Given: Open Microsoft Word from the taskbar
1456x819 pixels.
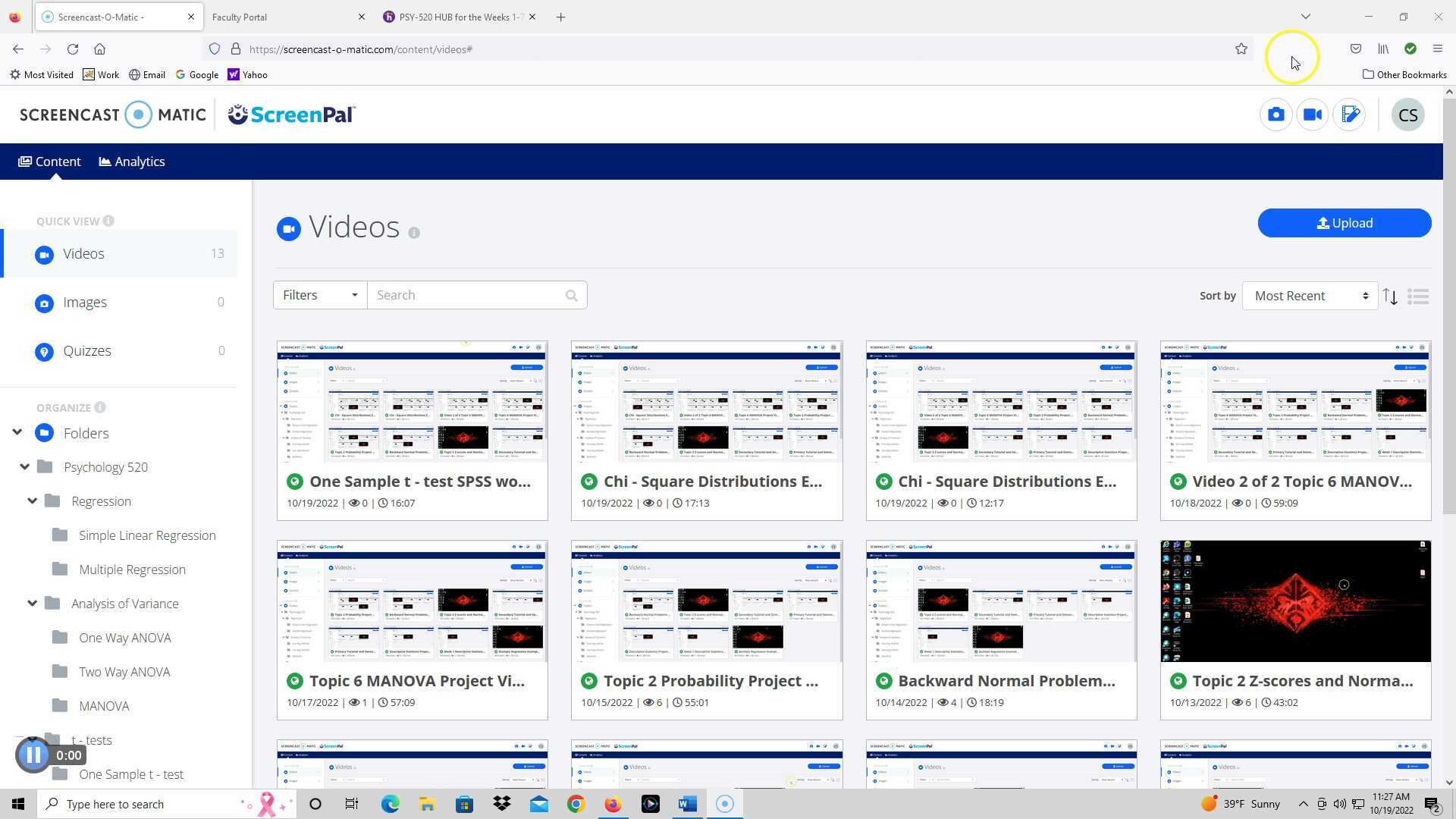Looking at the screenshot, I should pyautogui.click(x=687, y=804).
